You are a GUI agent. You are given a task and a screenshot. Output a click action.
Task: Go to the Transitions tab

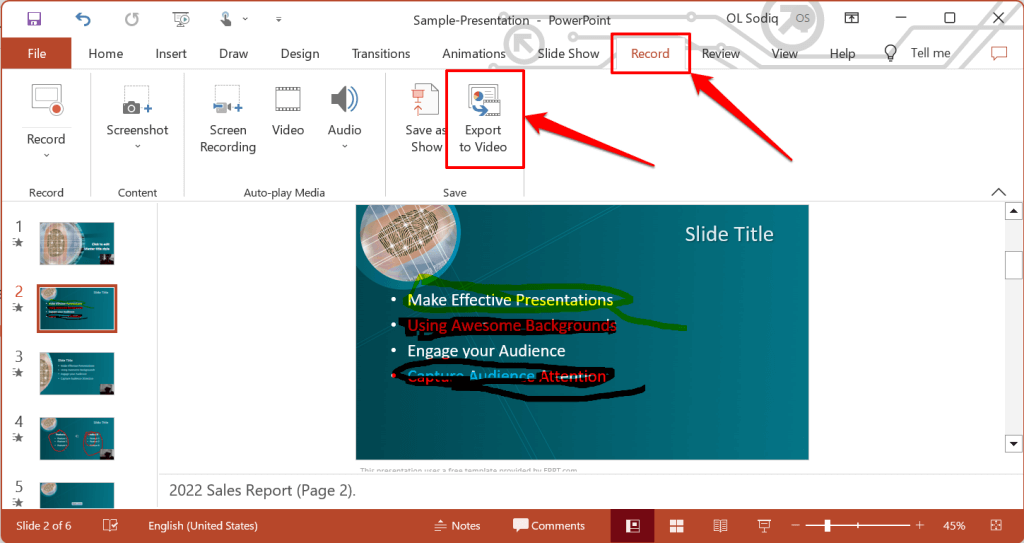(x=381, y=54)
